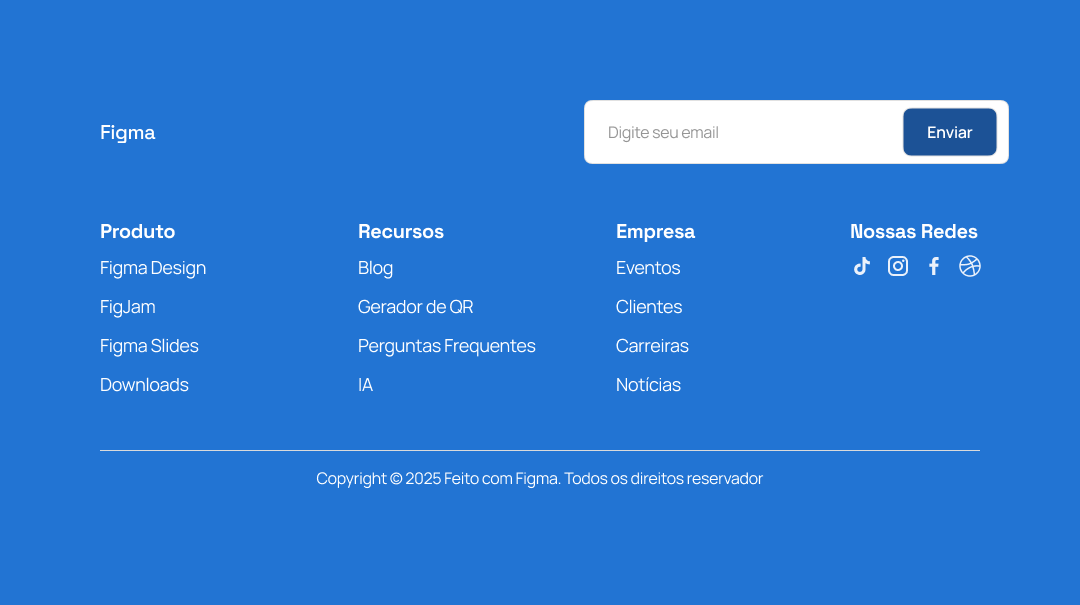Open the Notícias link
This screenshot has height=605, width=1080.
point(648,384)
